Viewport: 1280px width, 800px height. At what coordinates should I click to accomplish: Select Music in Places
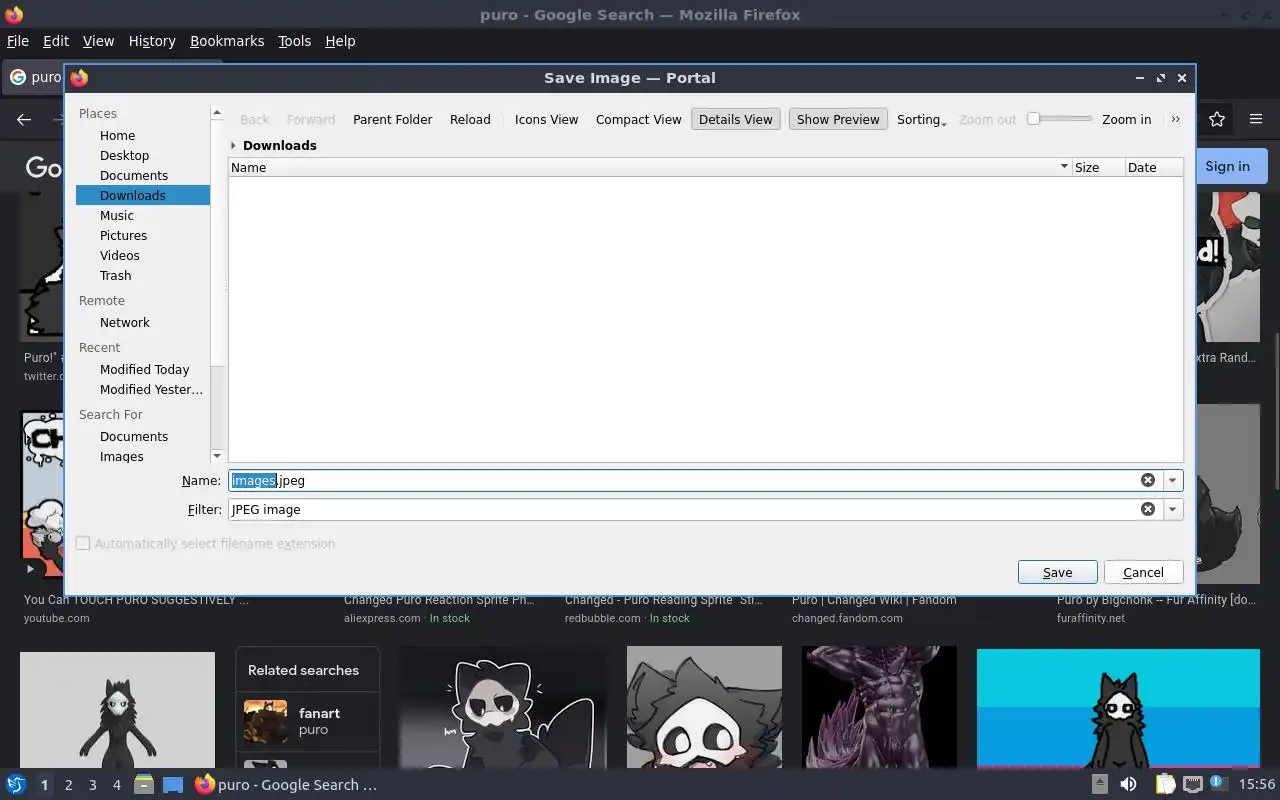pos(116,215)
